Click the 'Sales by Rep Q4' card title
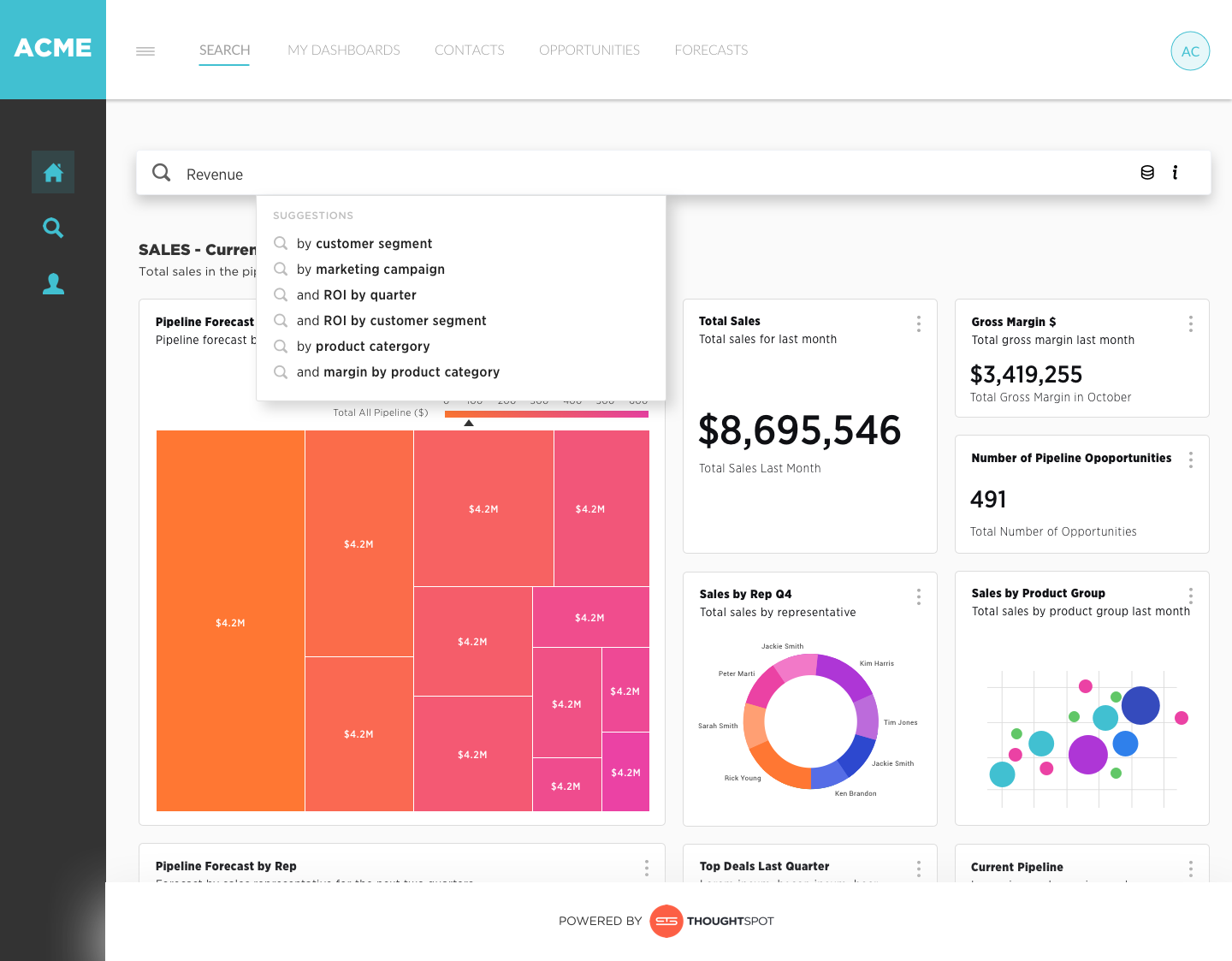The height and width of the screenshot is (961, 1232). (x=745, y=594)
